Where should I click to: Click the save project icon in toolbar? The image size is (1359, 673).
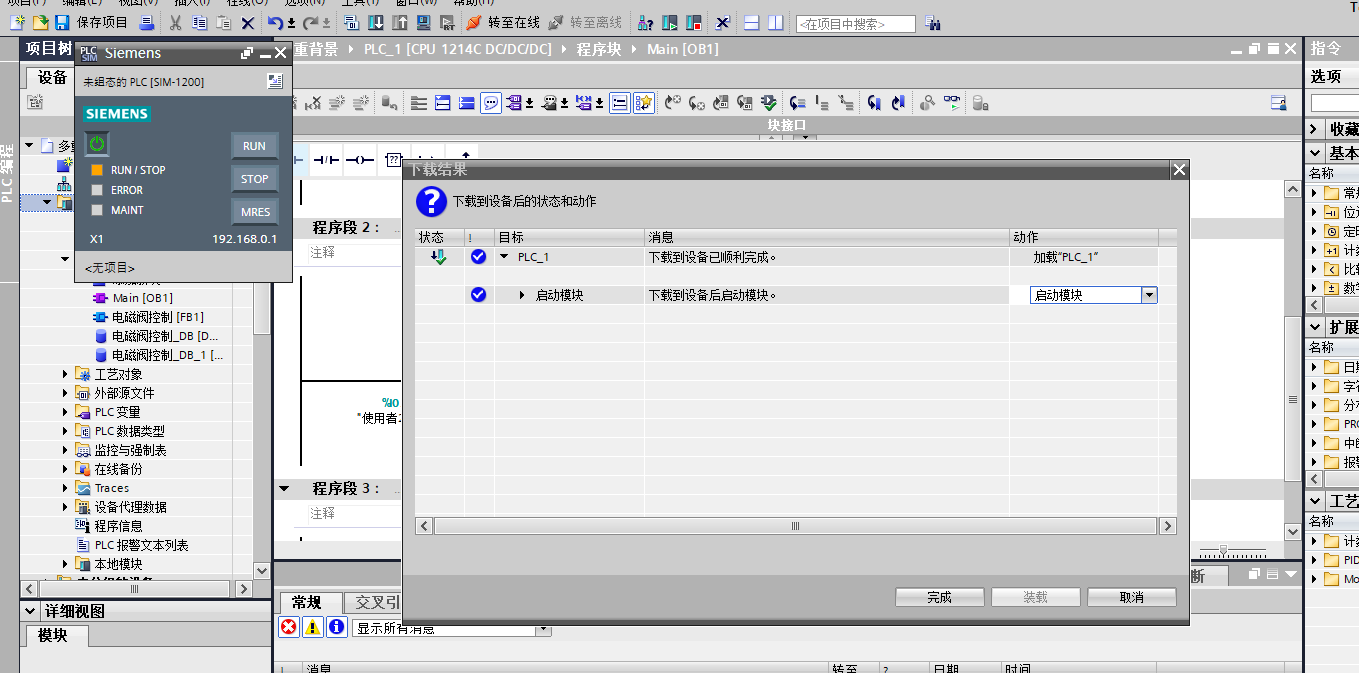pyautogui.click(x=62, y=22)
